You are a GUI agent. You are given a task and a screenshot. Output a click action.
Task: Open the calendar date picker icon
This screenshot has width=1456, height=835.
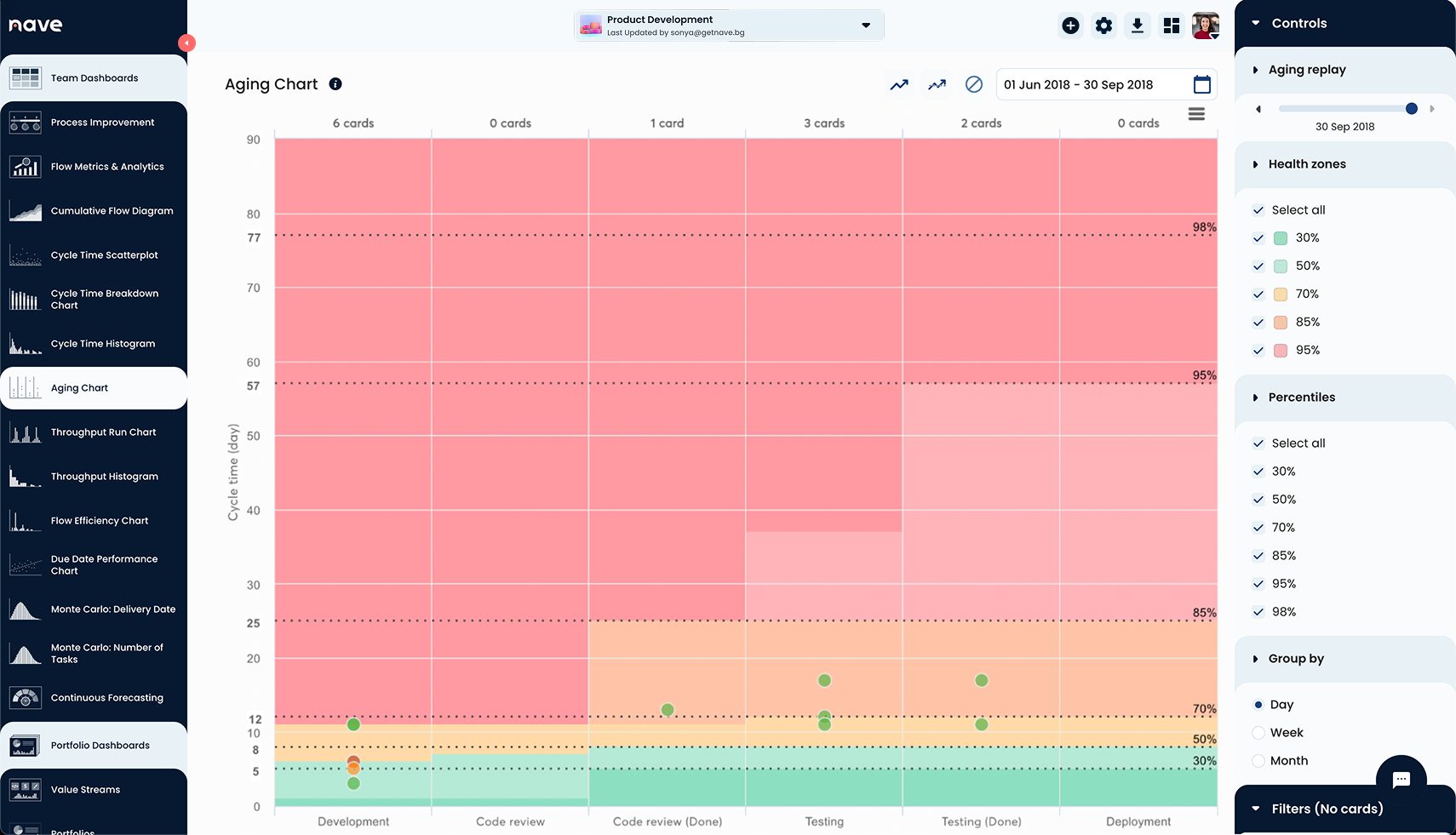pos(1201,84)
